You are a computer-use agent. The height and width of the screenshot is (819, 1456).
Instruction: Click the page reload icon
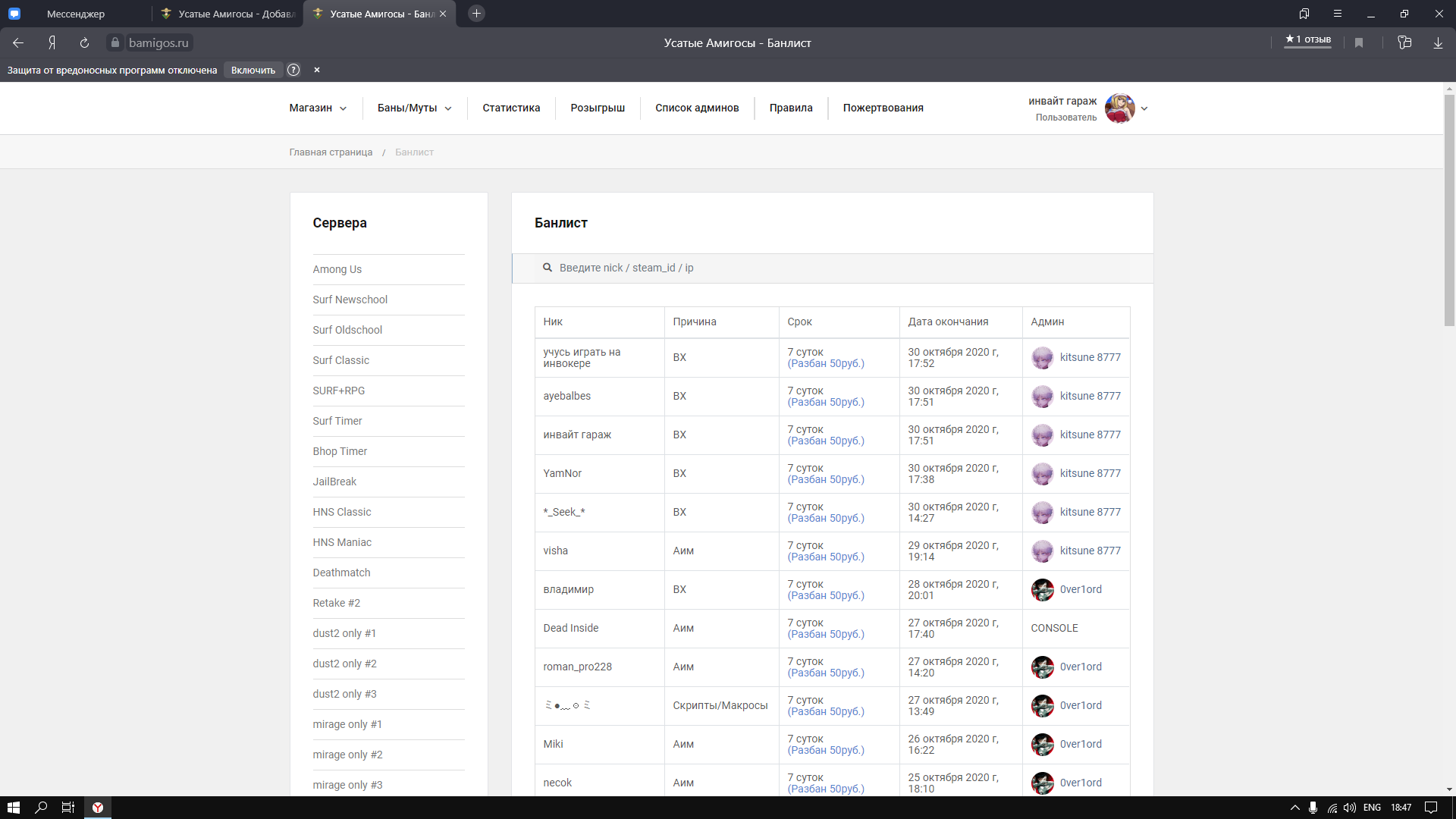[x=84, y=43]
